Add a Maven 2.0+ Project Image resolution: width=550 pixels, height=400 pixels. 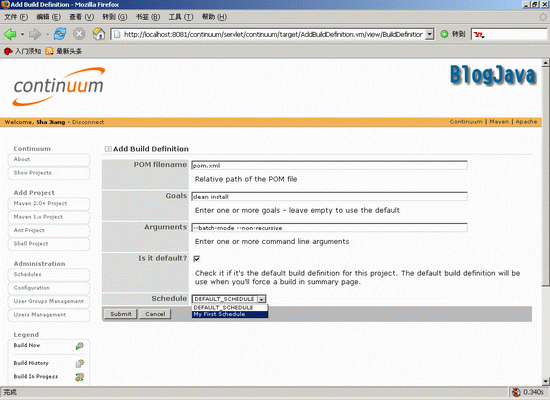click(48, 204)
